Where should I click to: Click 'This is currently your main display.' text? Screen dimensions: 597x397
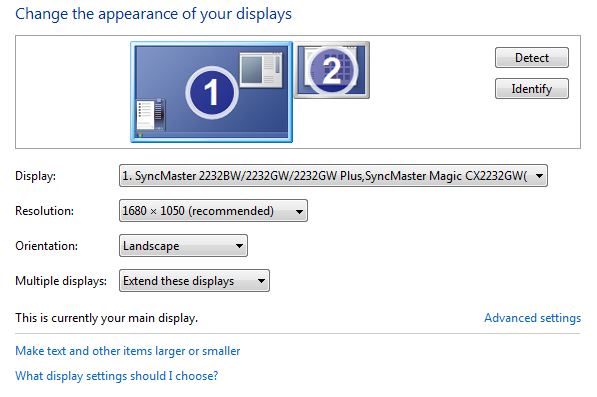[x=107, y=318]
